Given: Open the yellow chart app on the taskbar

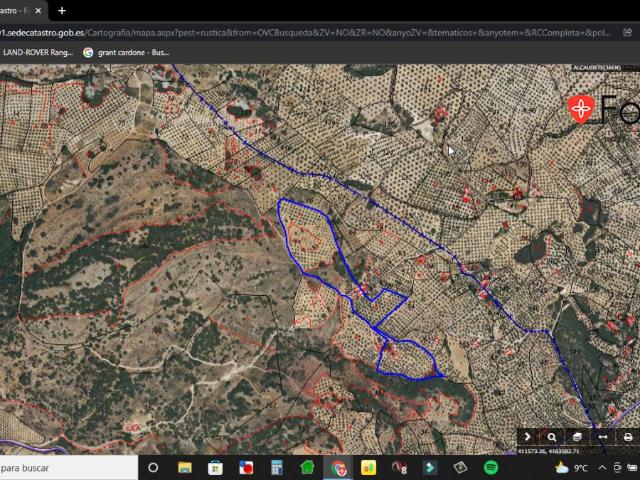Looking at the screenshot, I should coord(369,468).
